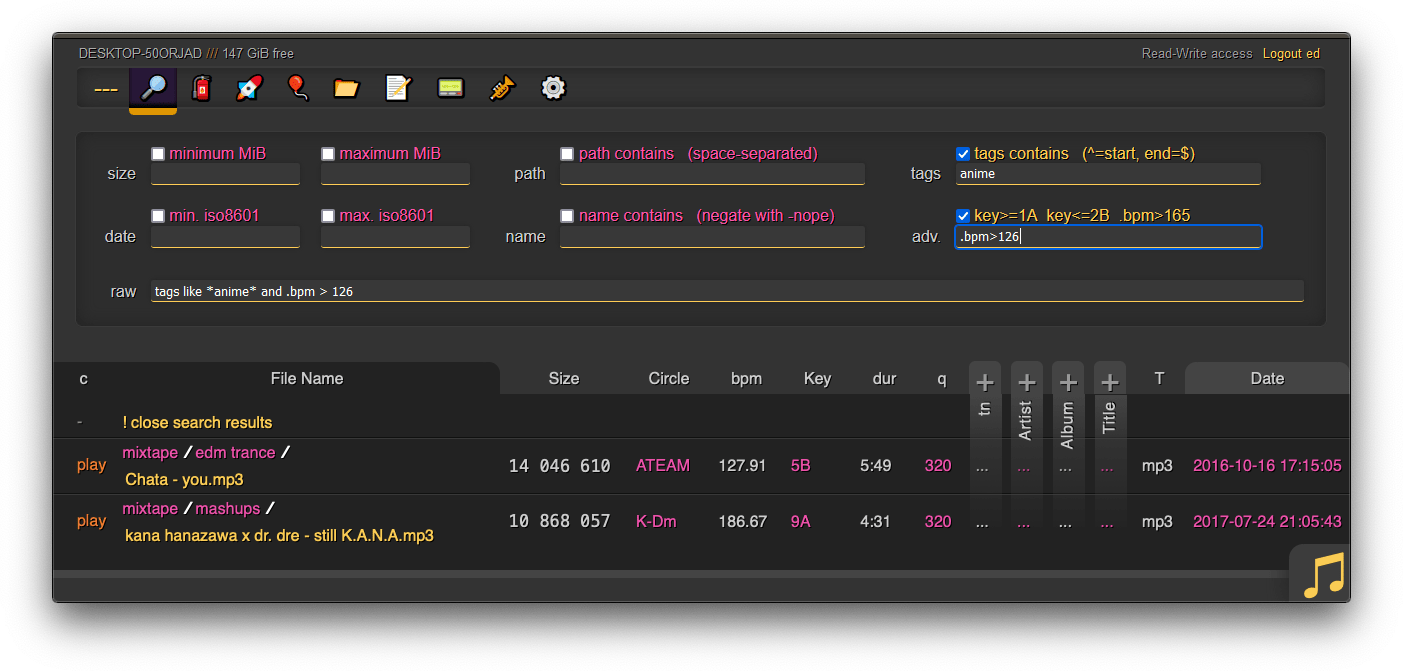Open the notepad document editor icon
Viewport: 1403px width, 671px height.
coord(397,88)
